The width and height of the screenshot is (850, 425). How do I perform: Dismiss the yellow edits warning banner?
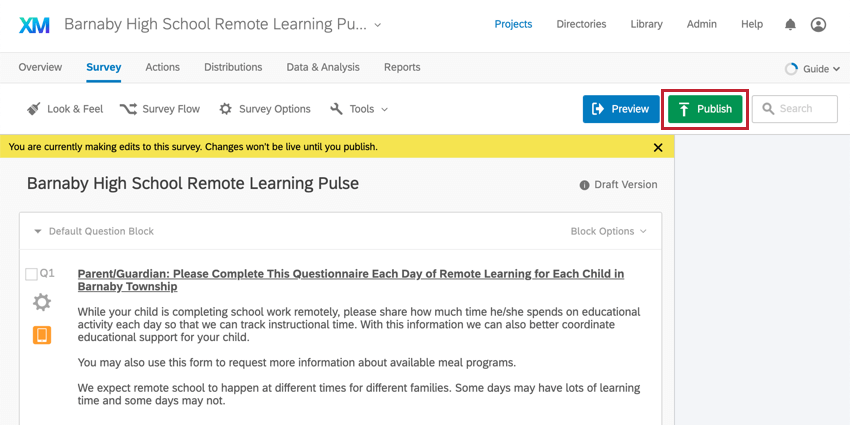pyautogui.click(x=658, y=147)
